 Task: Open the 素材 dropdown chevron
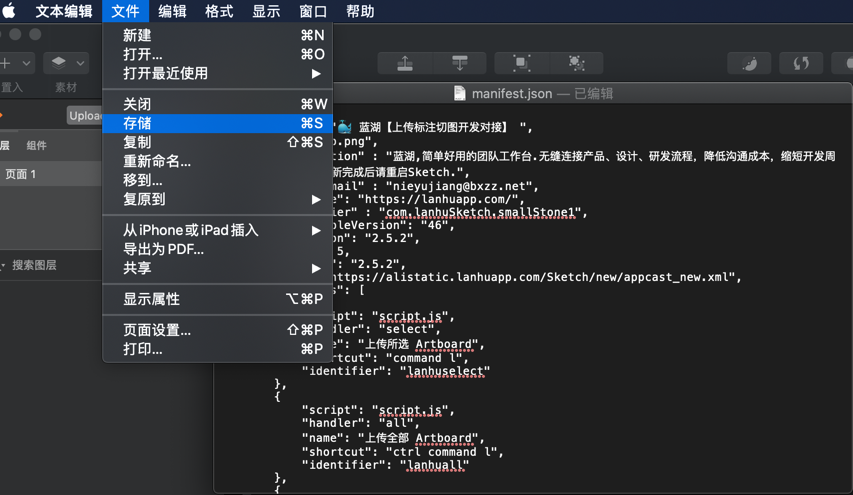pos(81,64)
